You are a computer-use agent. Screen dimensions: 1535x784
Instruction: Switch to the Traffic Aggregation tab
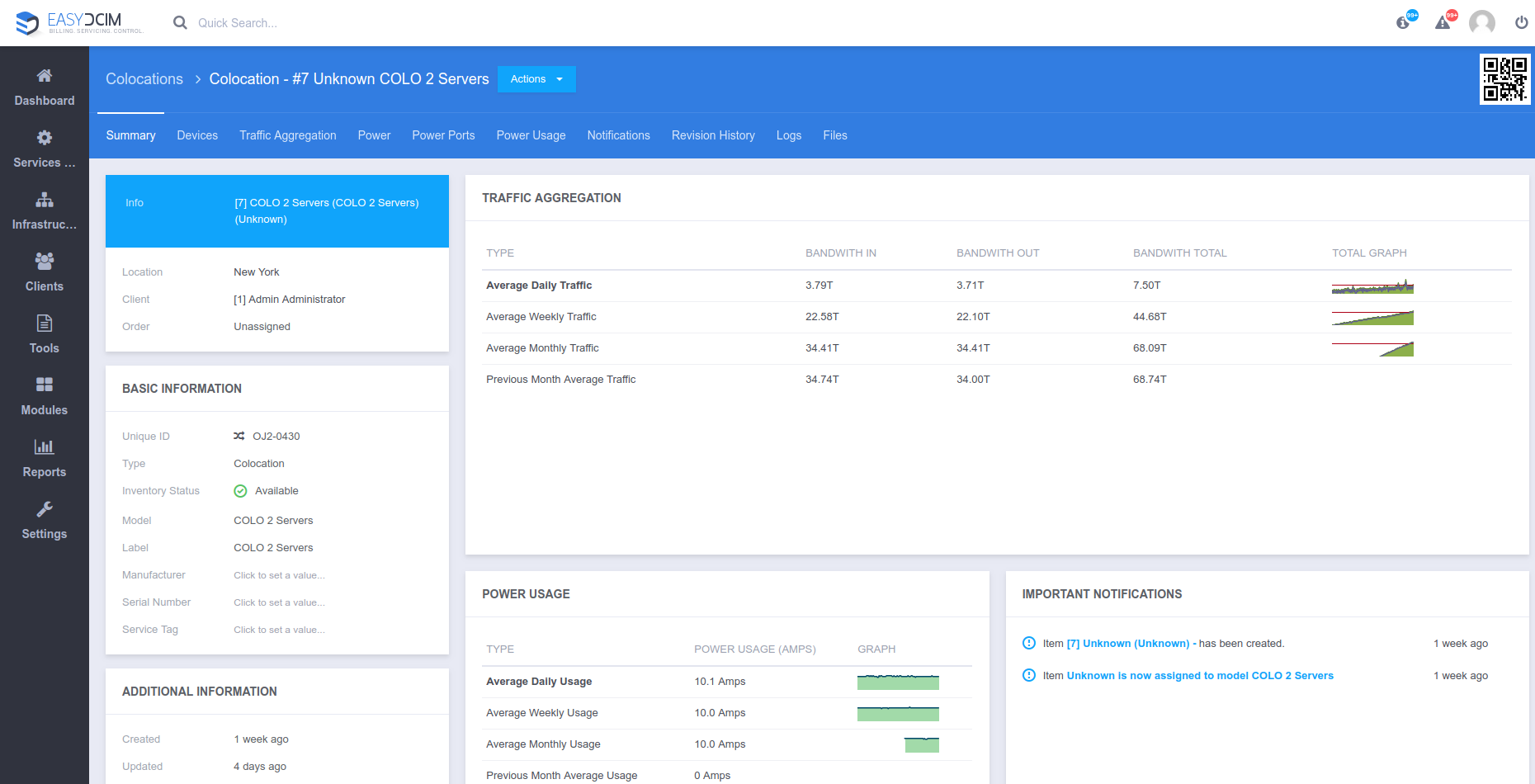[288, 135]
